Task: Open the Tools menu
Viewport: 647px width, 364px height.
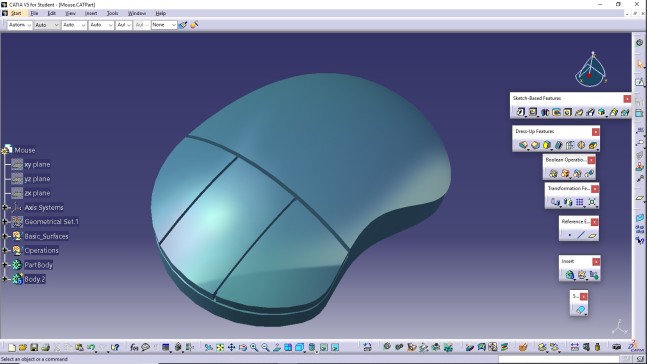Action: coord(112,13)
